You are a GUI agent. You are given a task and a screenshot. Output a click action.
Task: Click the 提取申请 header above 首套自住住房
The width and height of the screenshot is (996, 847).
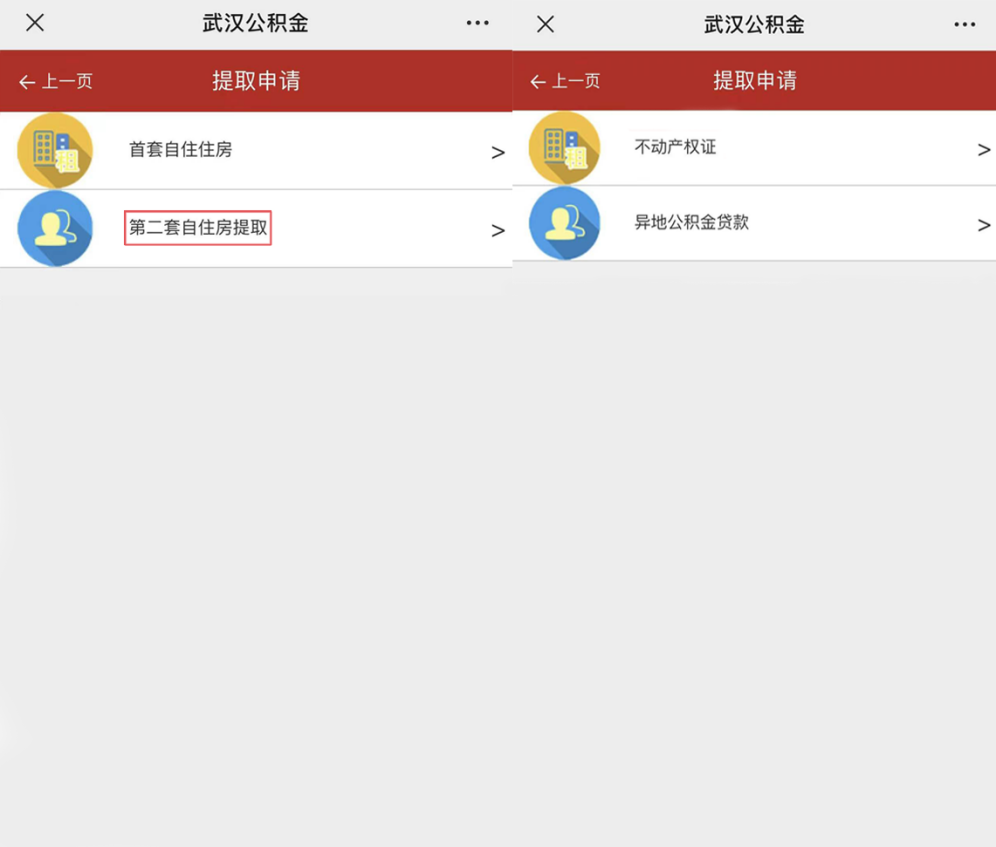coord(256,81)
